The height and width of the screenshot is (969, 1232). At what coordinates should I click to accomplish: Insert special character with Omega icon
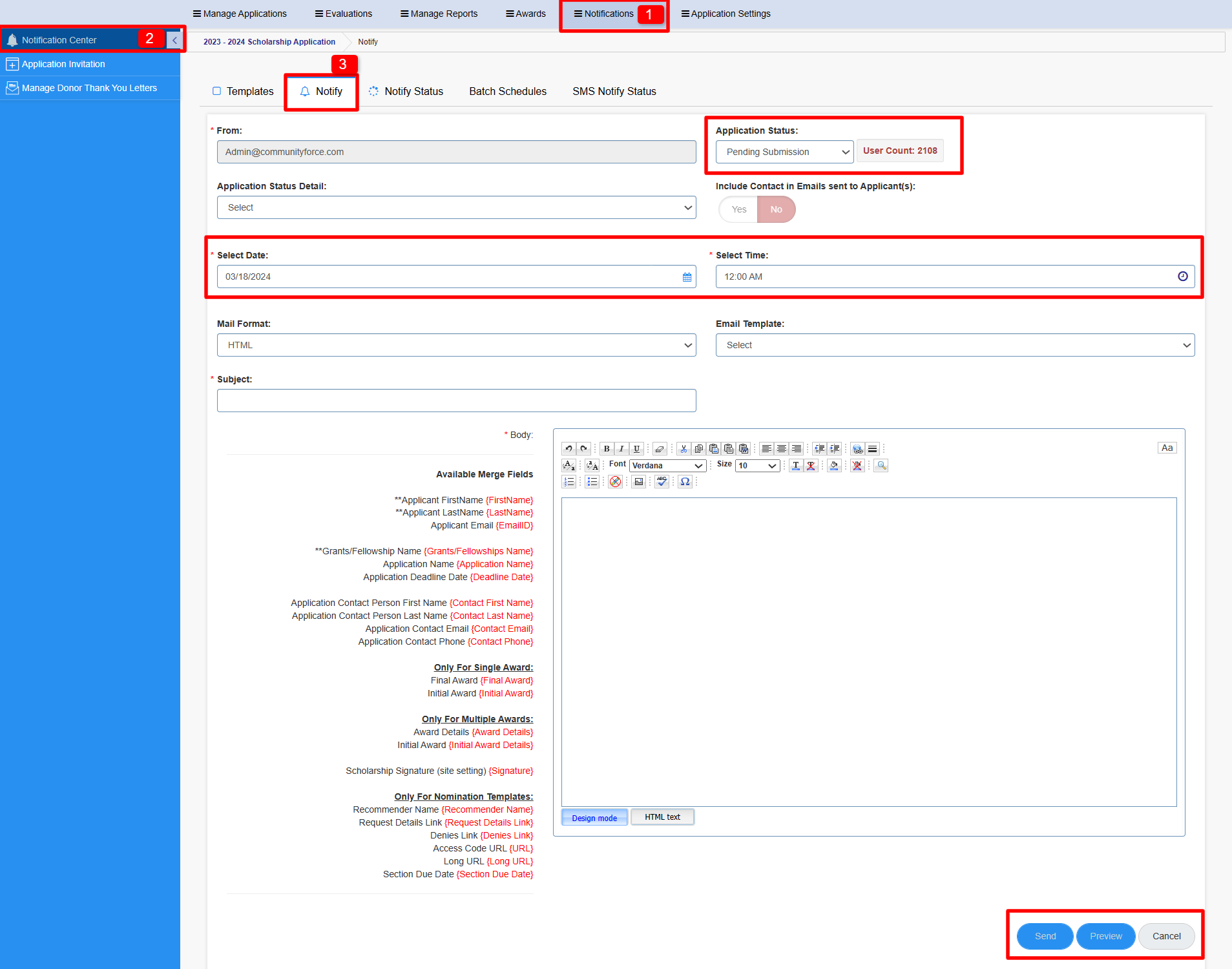pyautogui.click(x=685, y=482)
